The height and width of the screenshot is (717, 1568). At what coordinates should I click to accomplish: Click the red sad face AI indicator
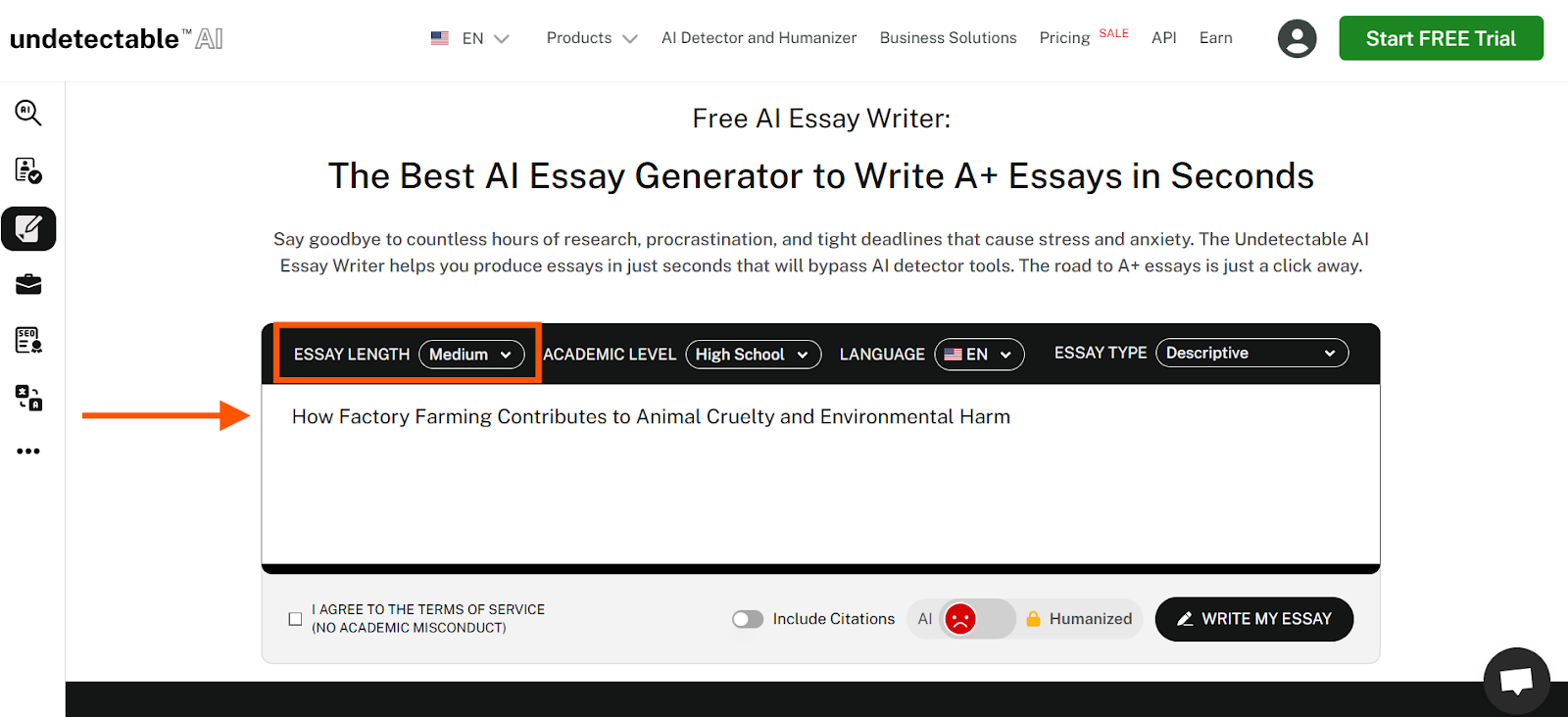point(960,619)
